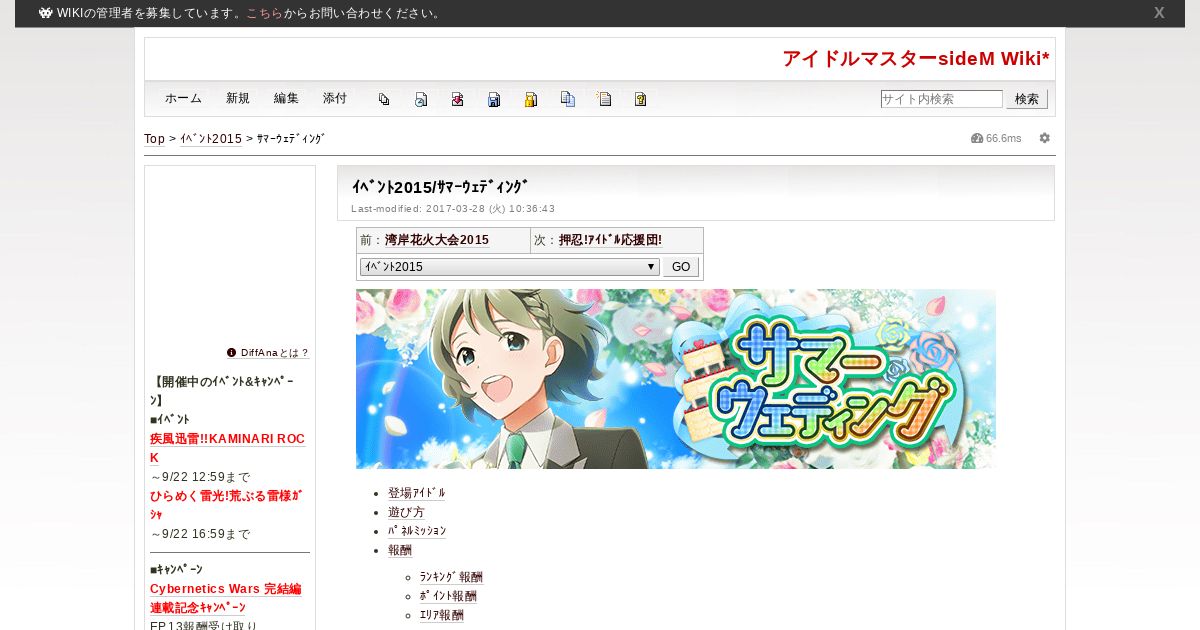Go to next event 押忍!ｱｲﾄﾞﾙ応援団!

[x=610, y=240]
